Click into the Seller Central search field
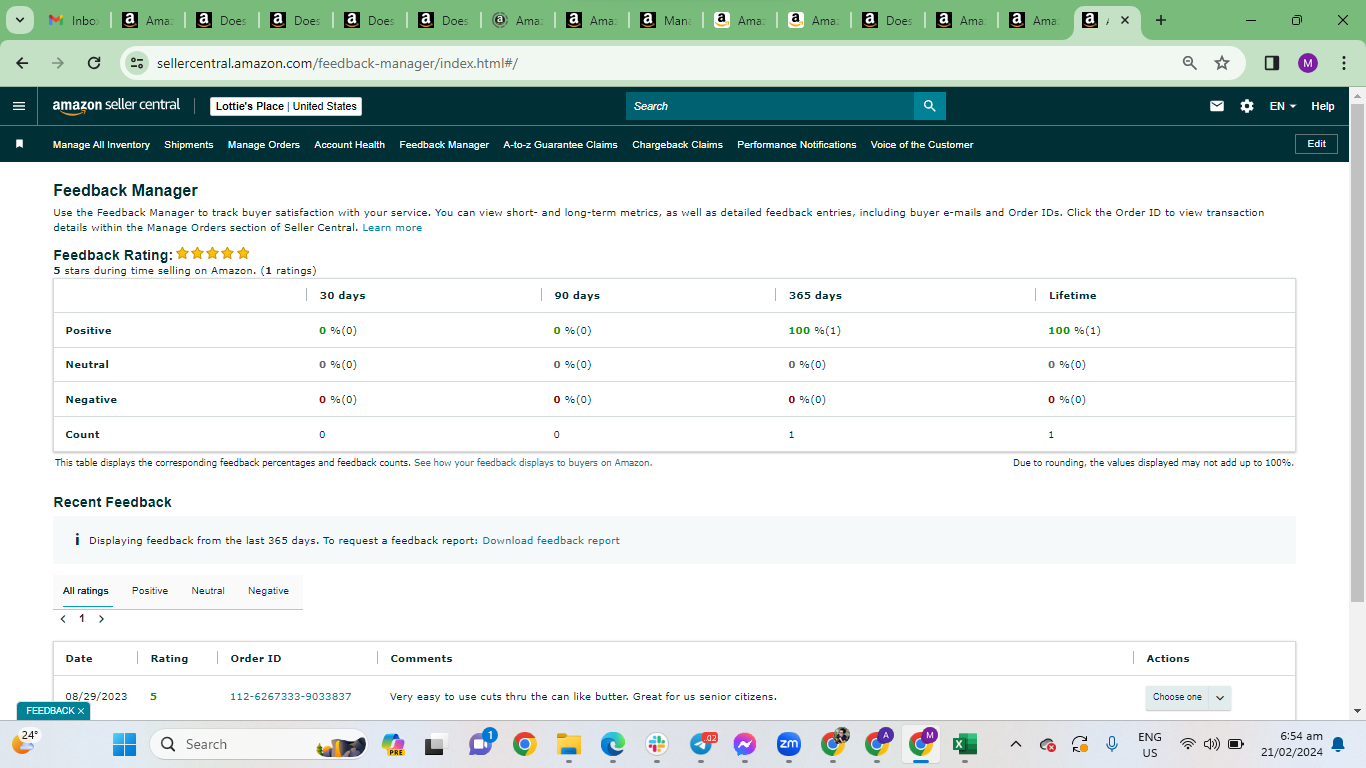The image size is (1366, 768). click(x=770, y=106)
